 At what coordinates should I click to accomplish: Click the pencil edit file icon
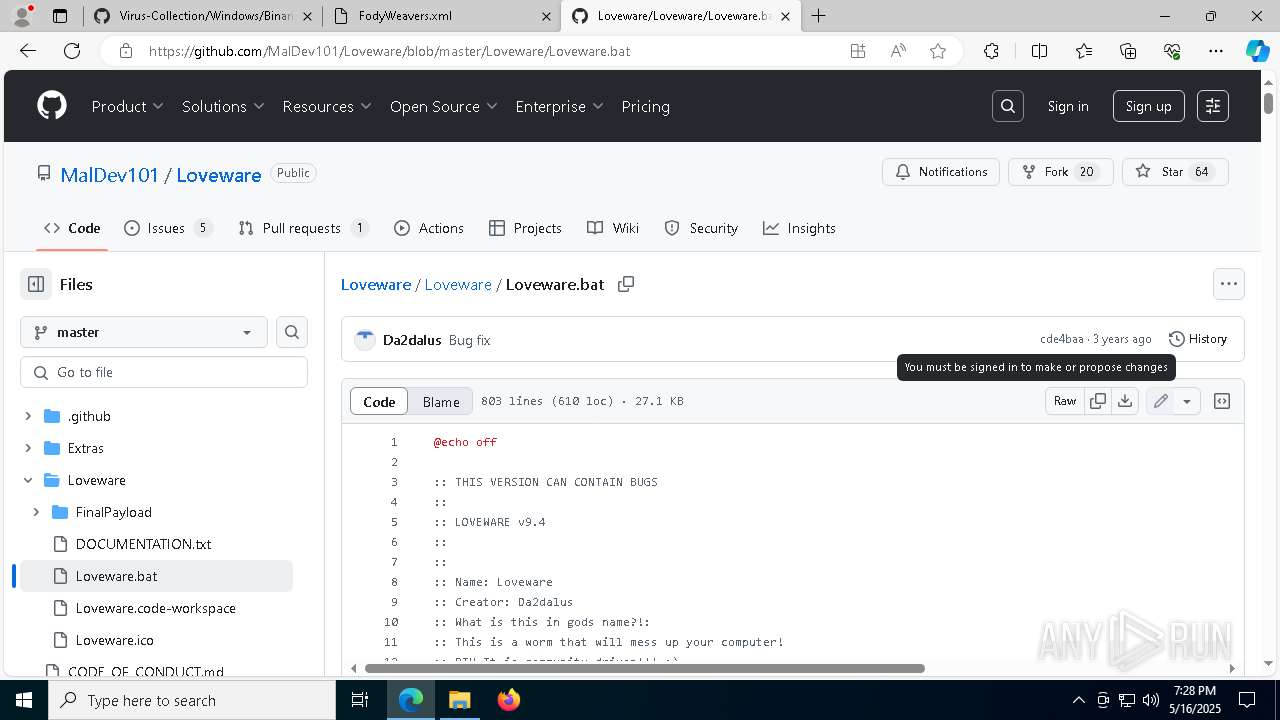1160,401
